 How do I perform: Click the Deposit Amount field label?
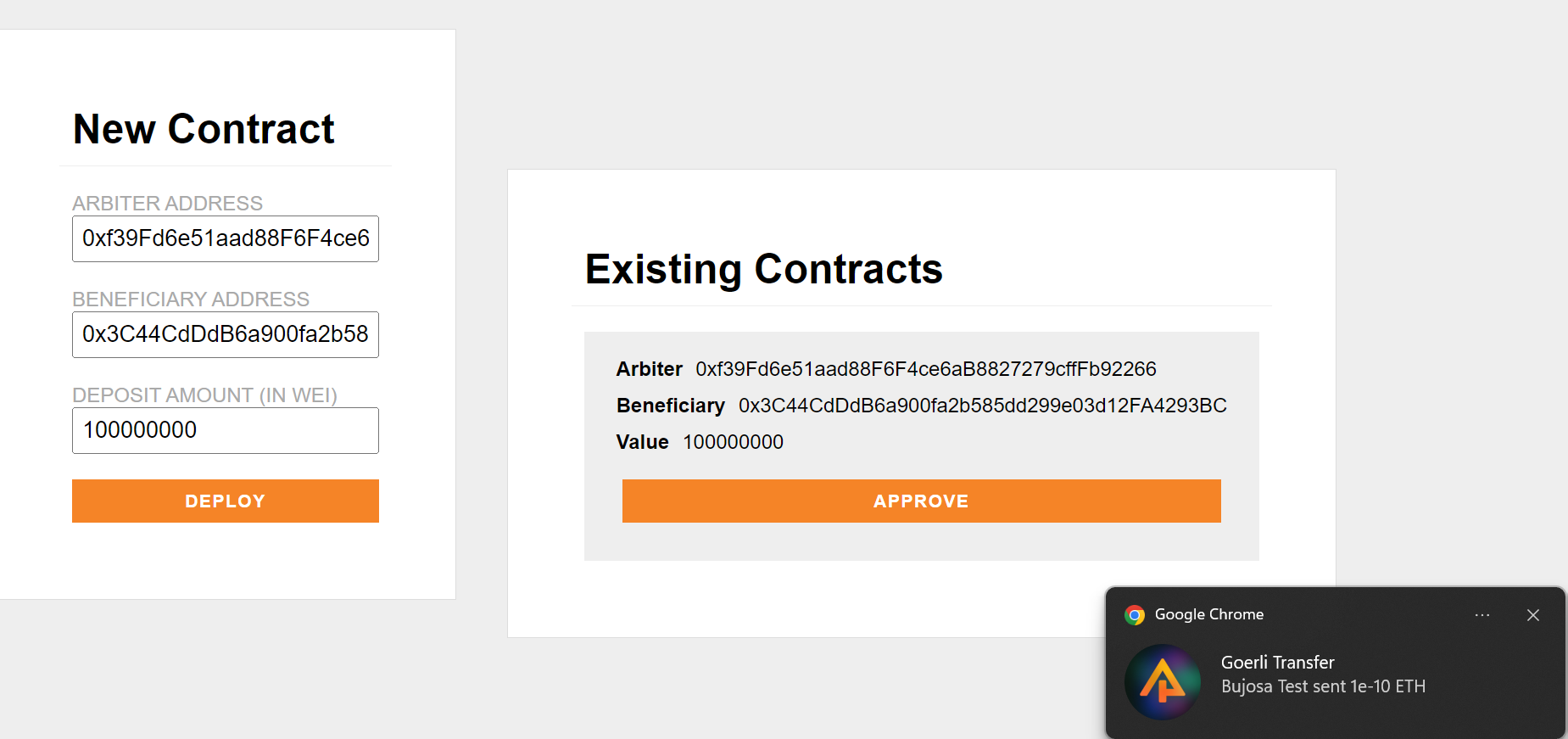204,395
